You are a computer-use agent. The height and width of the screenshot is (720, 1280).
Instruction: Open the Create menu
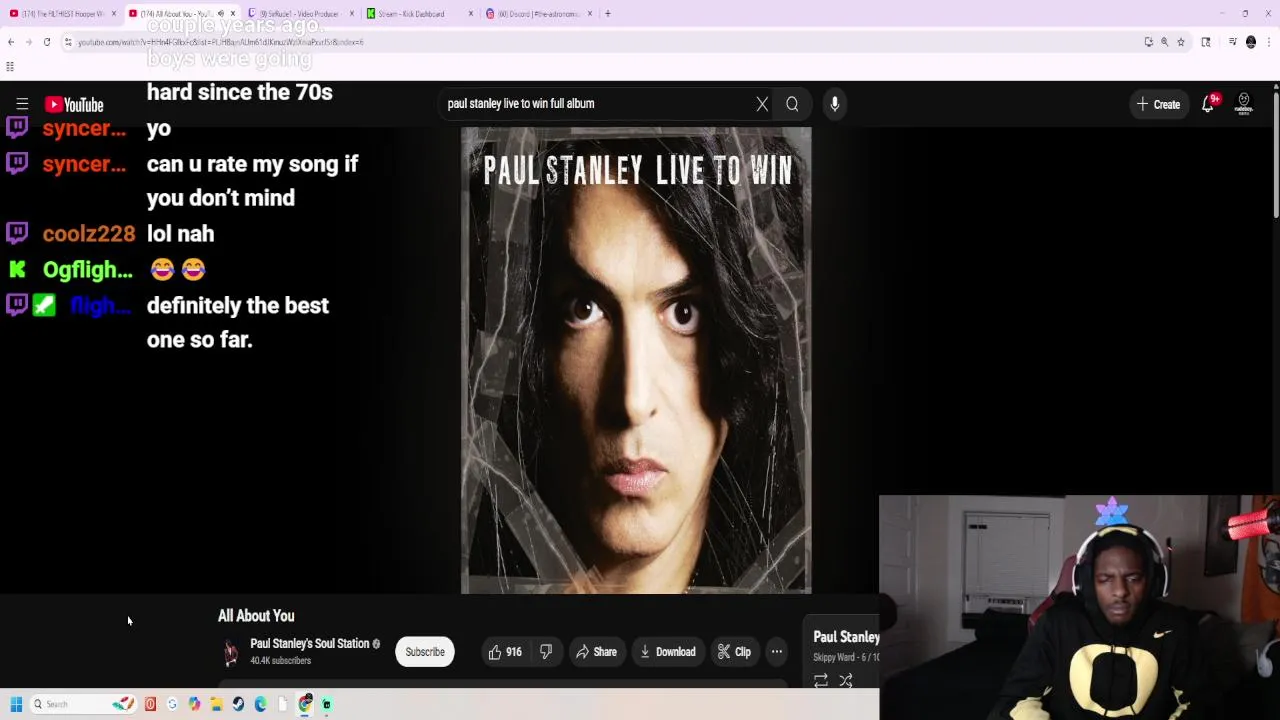click(1158, 104)
